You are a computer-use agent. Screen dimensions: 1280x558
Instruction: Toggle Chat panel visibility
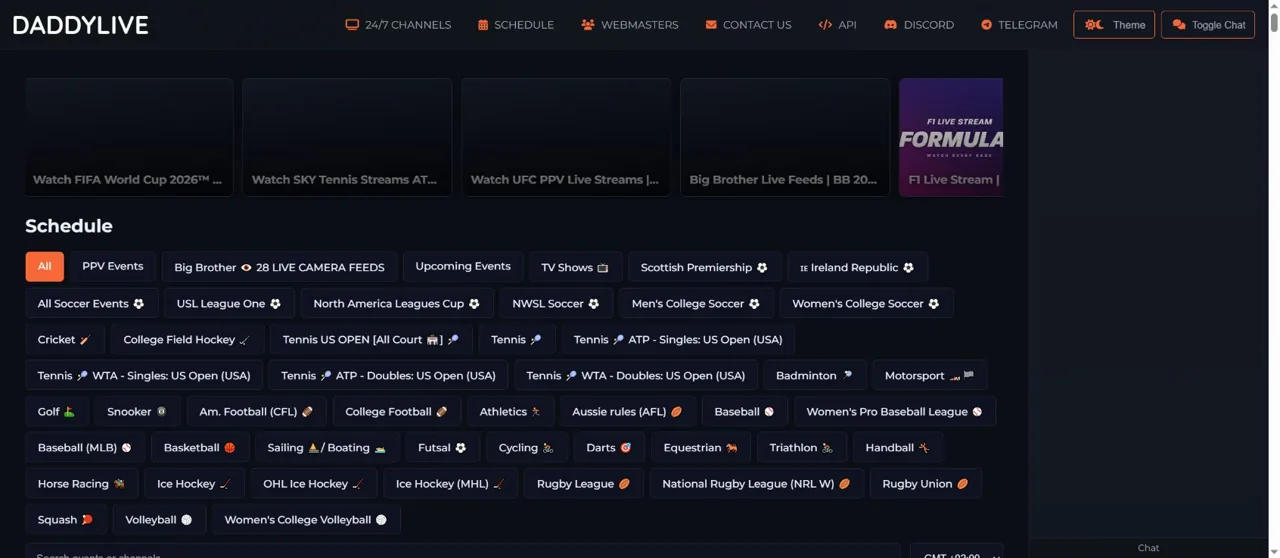tap(1208, 25)
